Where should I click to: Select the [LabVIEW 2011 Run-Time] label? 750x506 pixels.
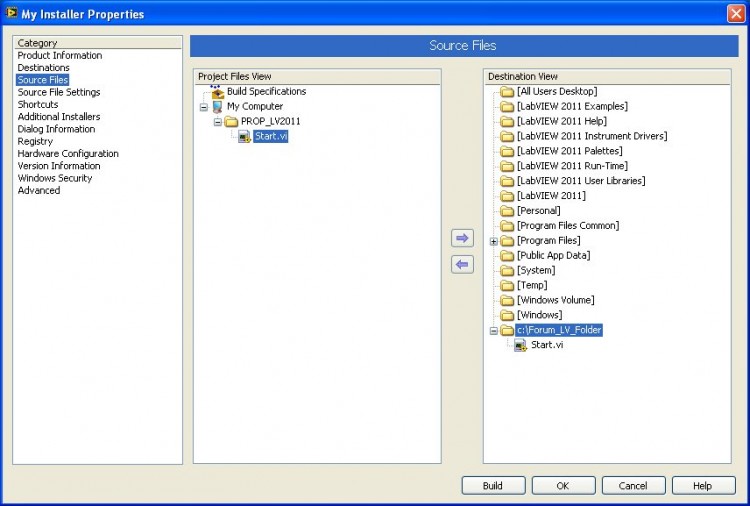click(572, 166)
